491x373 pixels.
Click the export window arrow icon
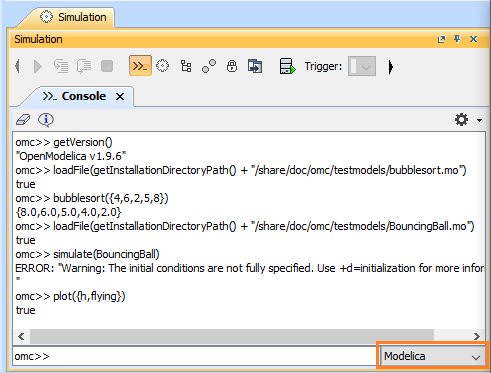(x=255, y=66)
